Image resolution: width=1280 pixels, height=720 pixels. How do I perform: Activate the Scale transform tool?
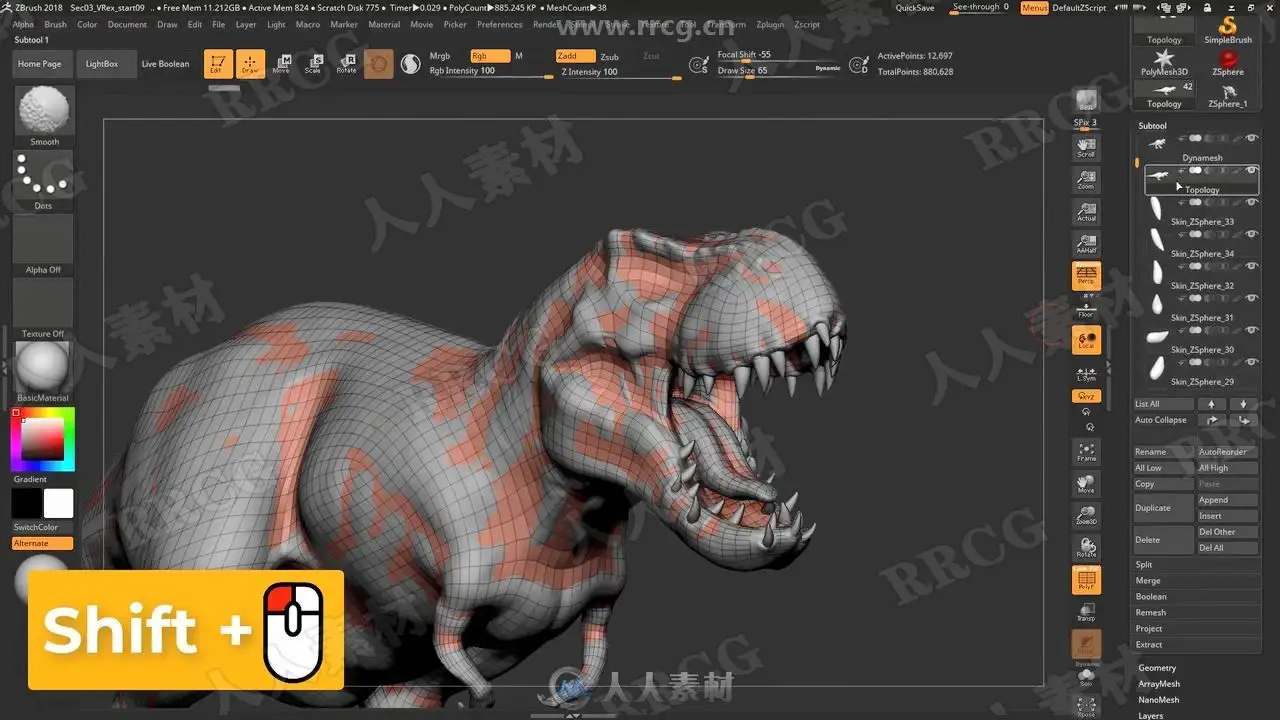(x=313, y=64)
